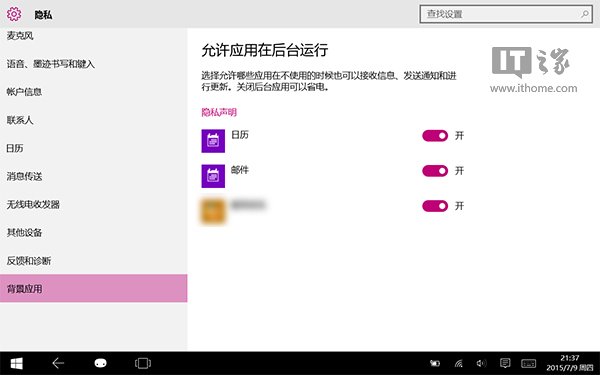This screenshot has width=600, height=375.
Task: Click the search magnifier icon
Action: [x=585, y=14]
